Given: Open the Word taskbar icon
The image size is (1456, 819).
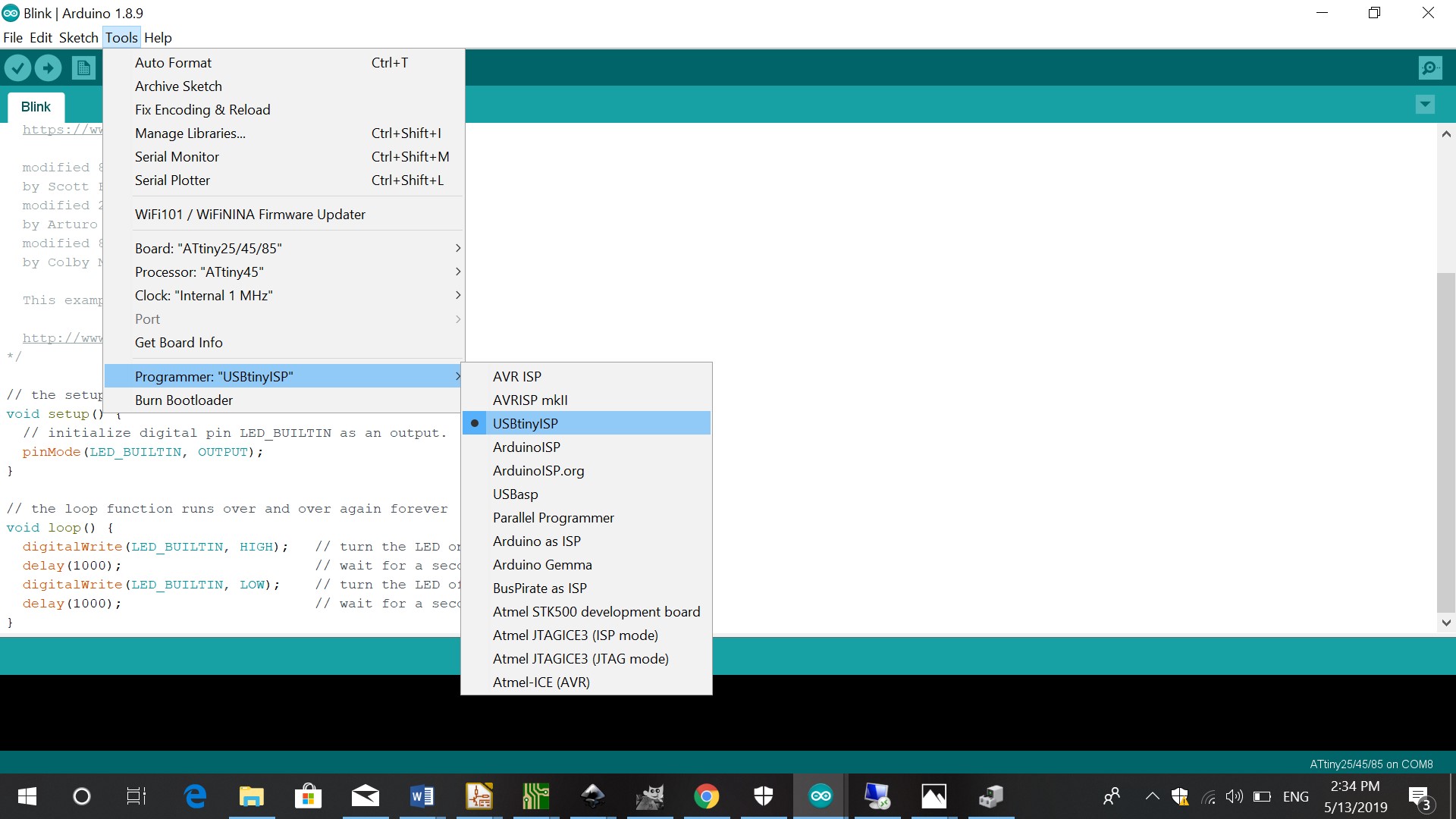Looking at the screenshot, I should click(x=422, y=796).
